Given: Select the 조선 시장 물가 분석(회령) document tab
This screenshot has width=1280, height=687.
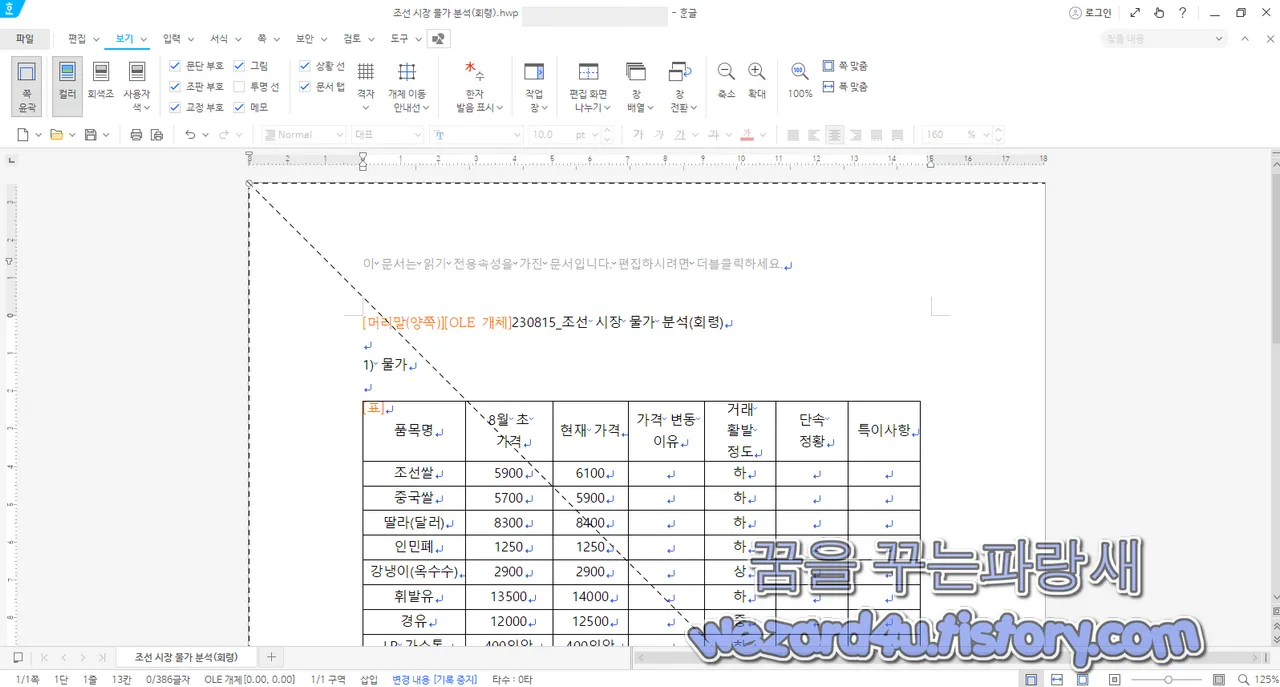Looking at the screenshot, I should [x=186, y=657].
